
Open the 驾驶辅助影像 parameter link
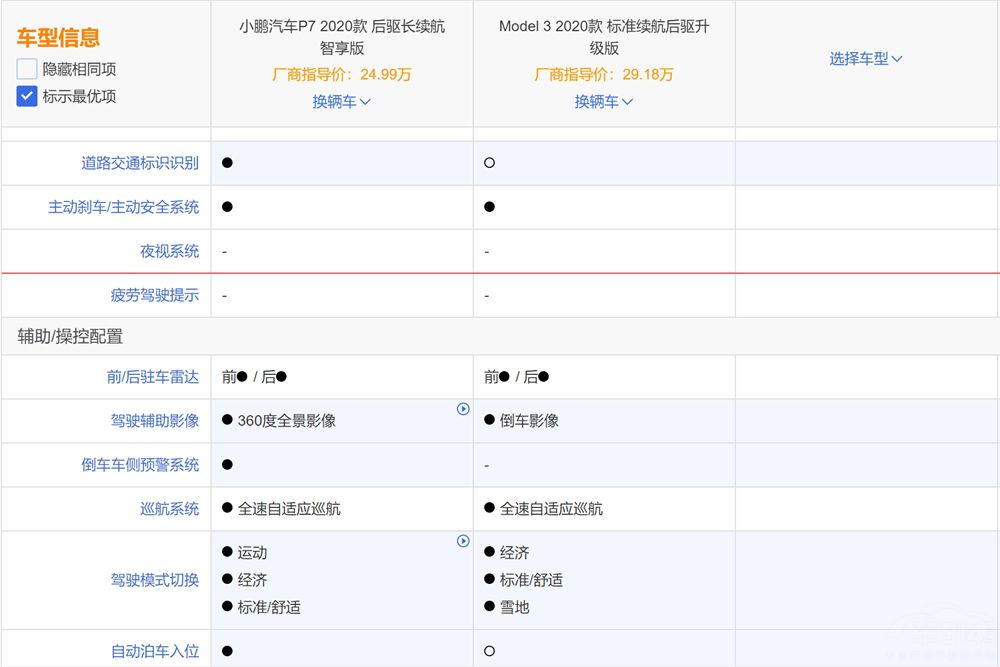point(155,421)
